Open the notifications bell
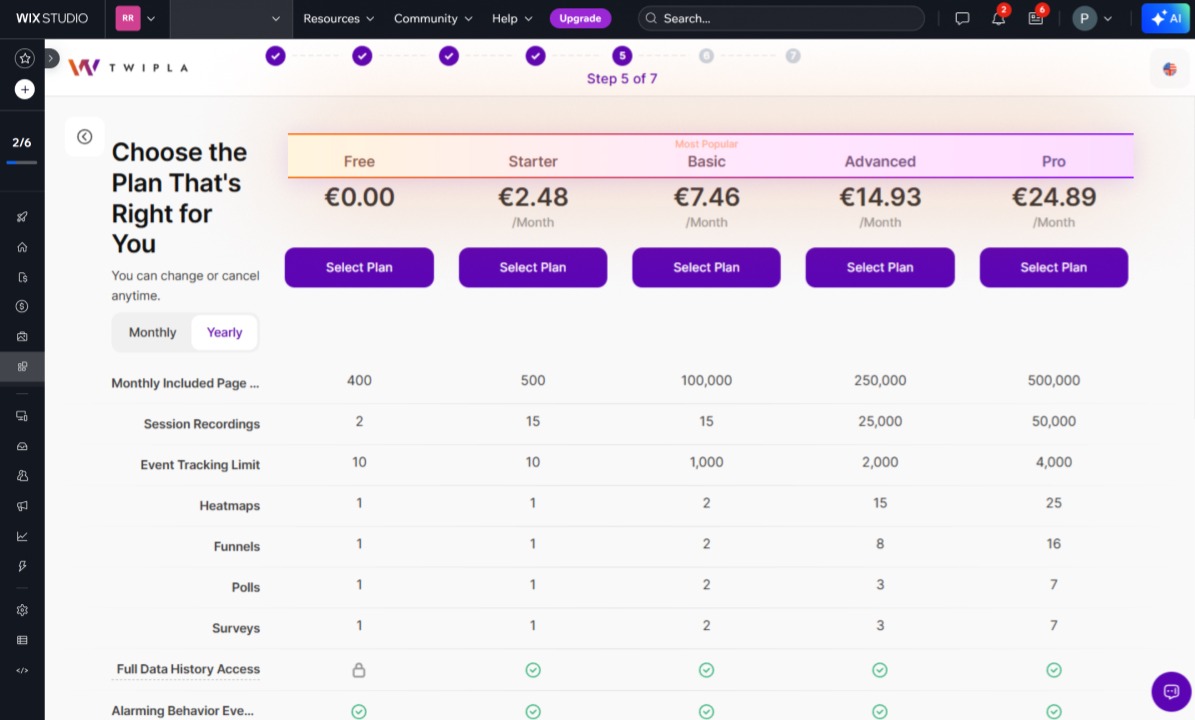This screenshot has height=720, width=1195. click(998, 19)
